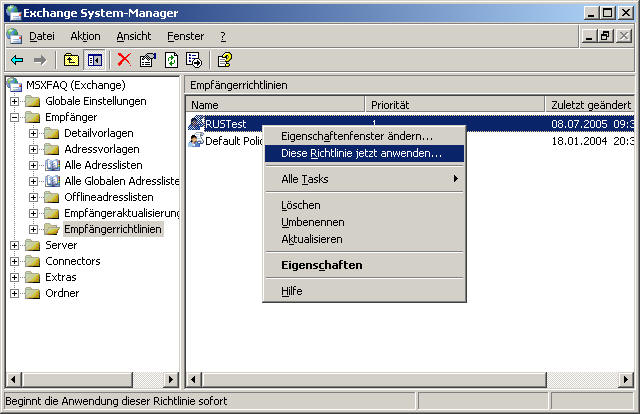Select the Extras tree item
Screen dimensions: 640x414
tap(61, 277)
